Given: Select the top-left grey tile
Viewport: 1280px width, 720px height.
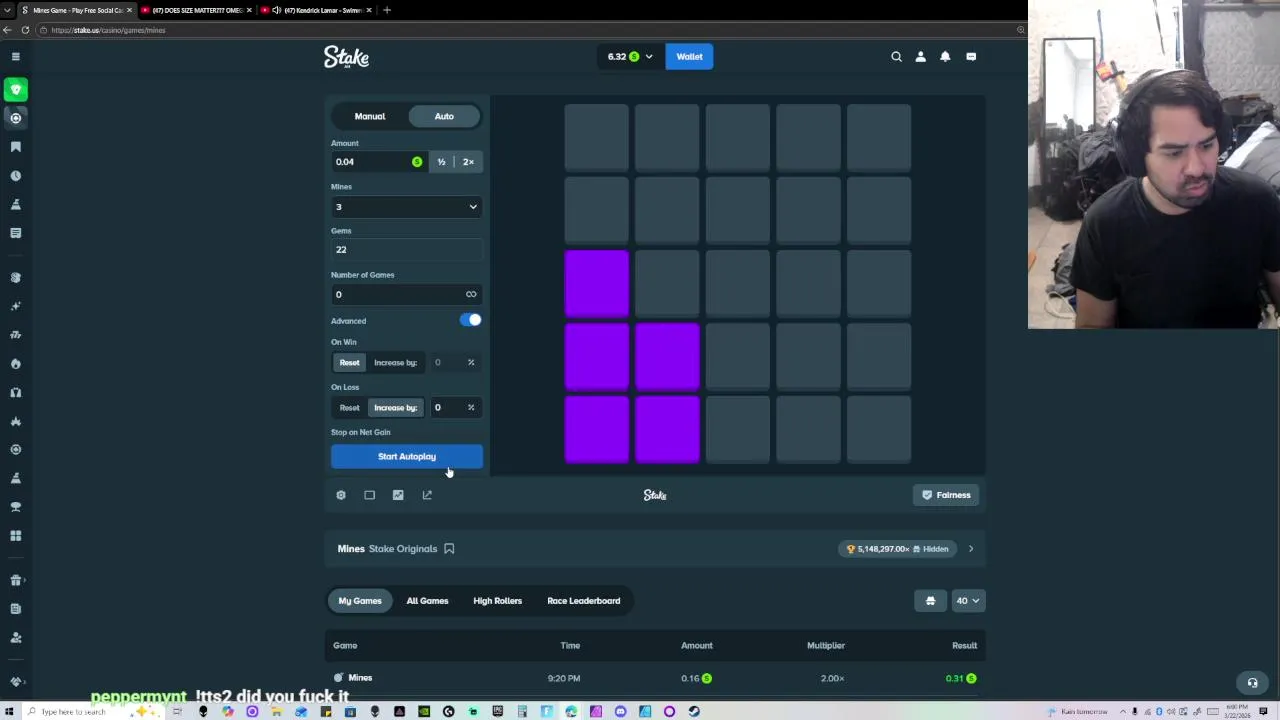Looking at the screenshot, I should (x=597, y=138).
